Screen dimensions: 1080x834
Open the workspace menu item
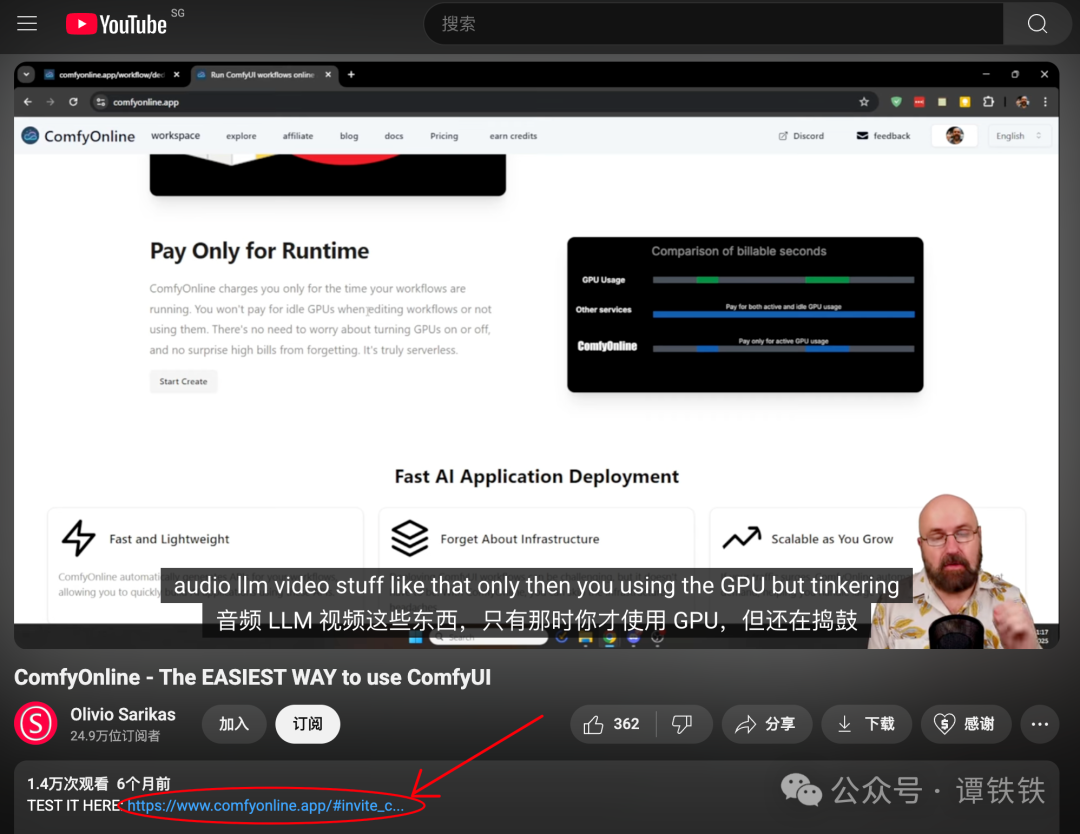click(x=176, y=136)
